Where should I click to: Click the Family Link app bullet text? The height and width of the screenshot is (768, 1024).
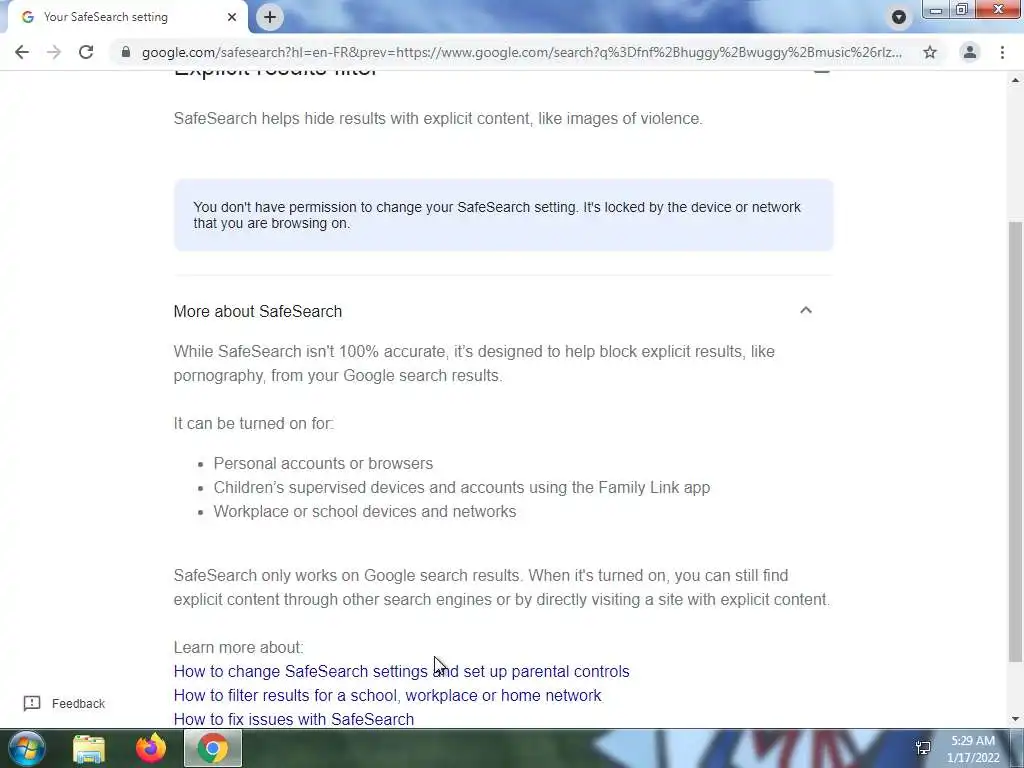coord(462,488)
